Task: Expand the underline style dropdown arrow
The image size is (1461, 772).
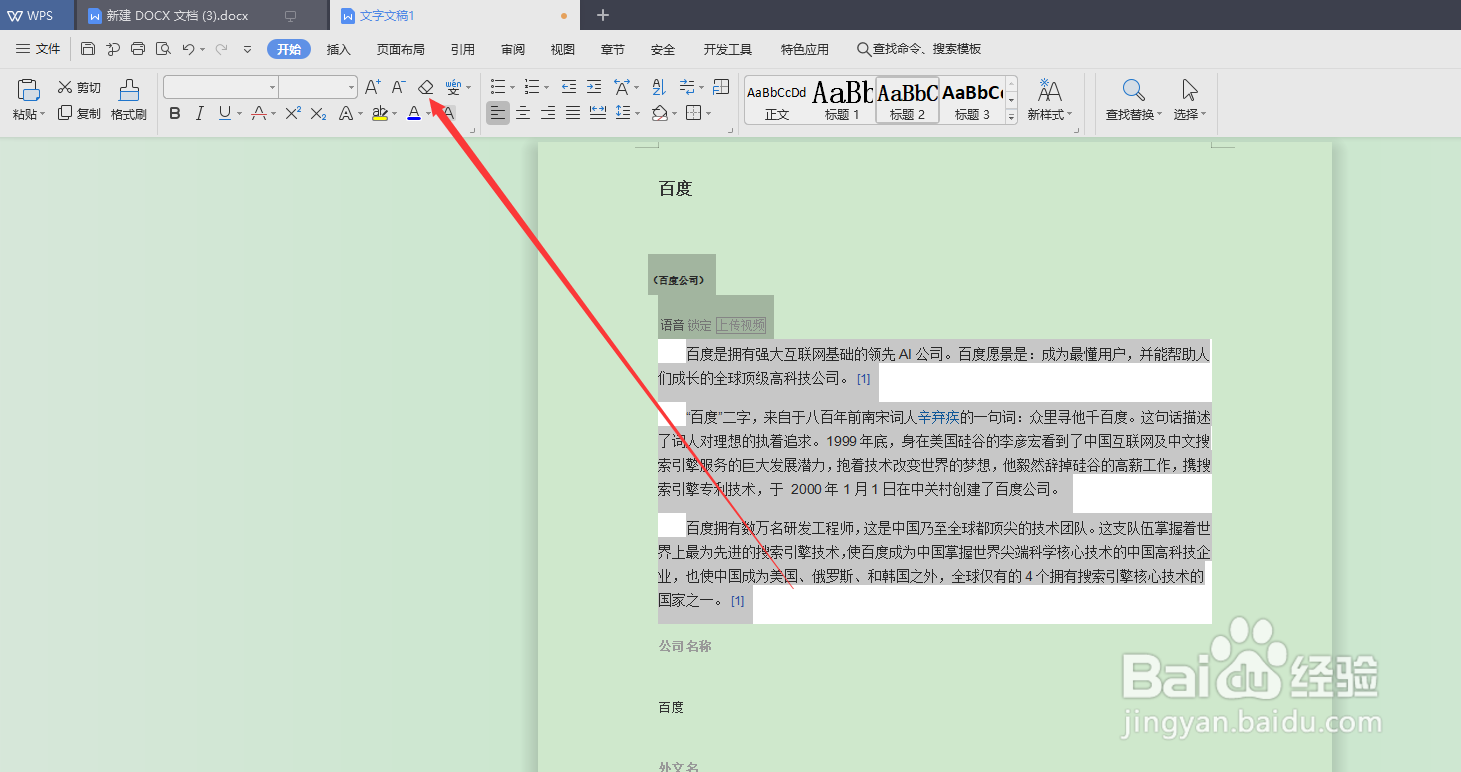Action: [x=240, y=114]
